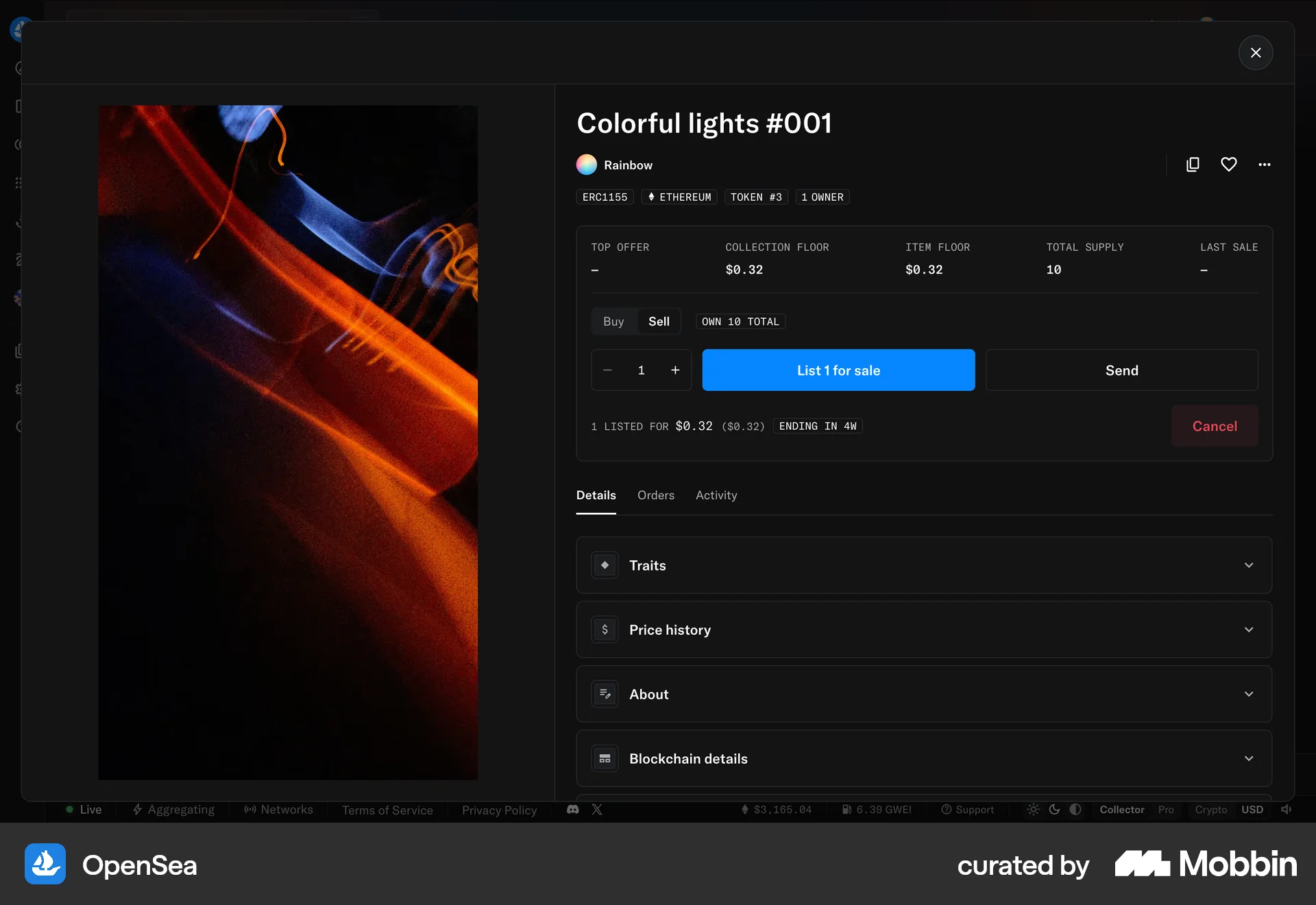Viewport: 1316px width, 905px height.
Task: Favorite the item using the heart icon
Action: 1229,165
